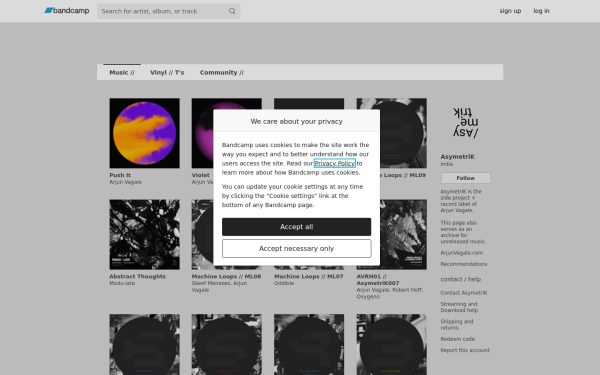Focus the artist, album, or track search field
600x375 pixels.
[168, 11]
